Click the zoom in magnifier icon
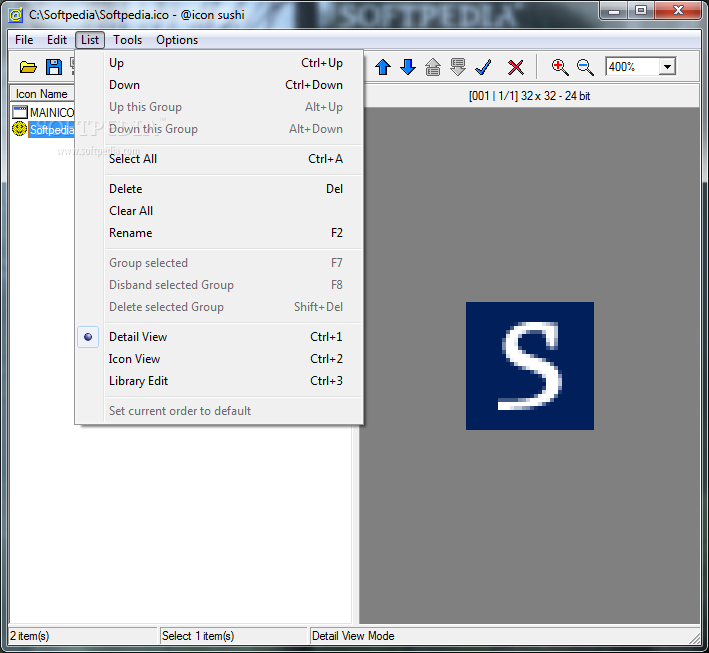 click(x=560, y=67)
